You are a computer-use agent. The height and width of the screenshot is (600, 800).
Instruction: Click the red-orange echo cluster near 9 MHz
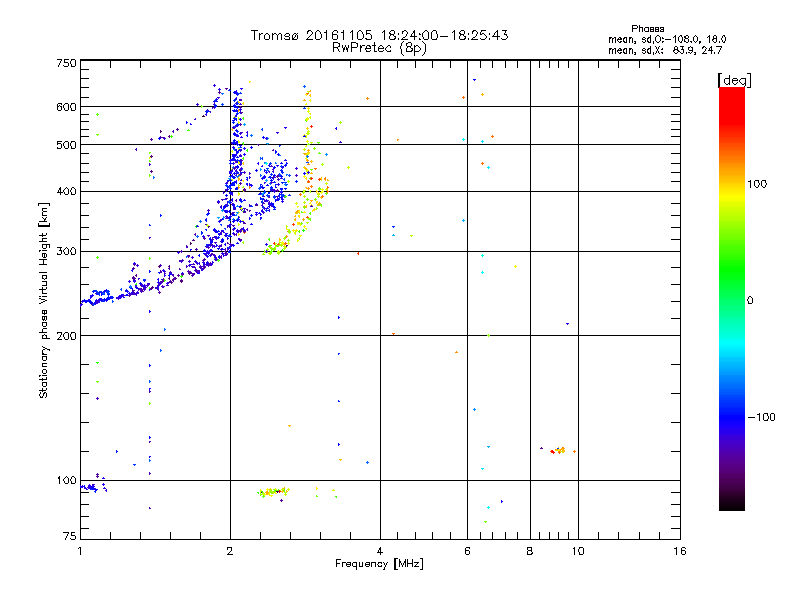pyautogui.click(x=558, y=450)
